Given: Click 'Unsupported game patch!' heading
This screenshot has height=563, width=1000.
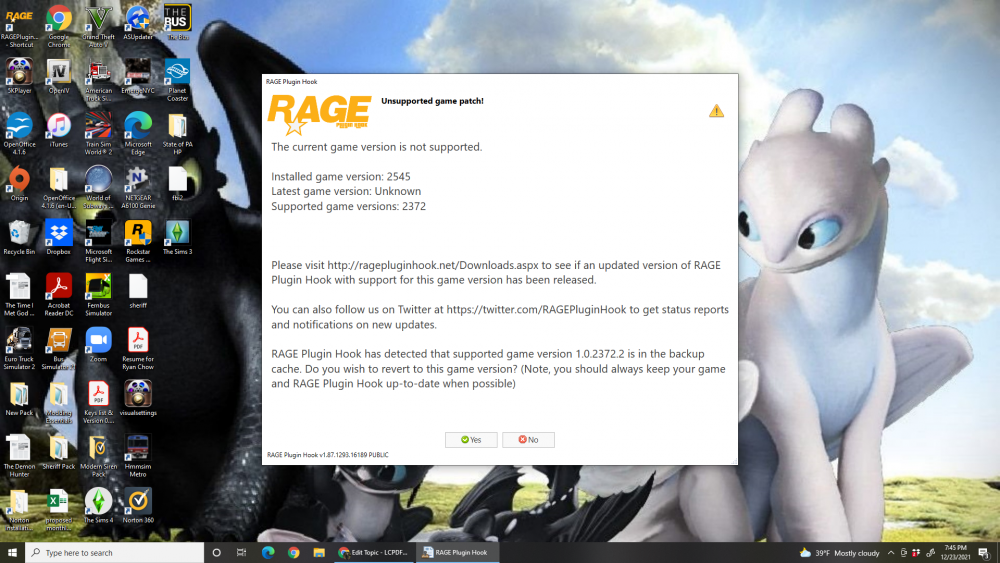Looking at the screenshot, I should click(432, 101).
